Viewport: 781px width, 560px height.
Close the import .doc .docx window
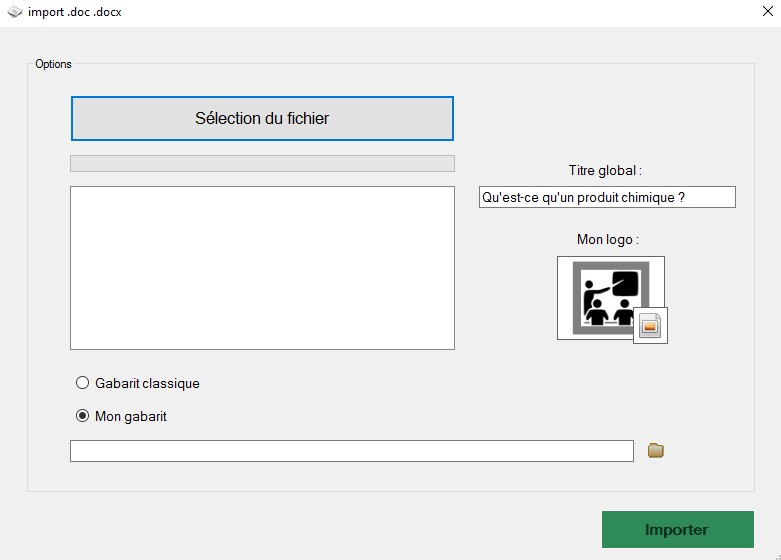coord(757,12)
